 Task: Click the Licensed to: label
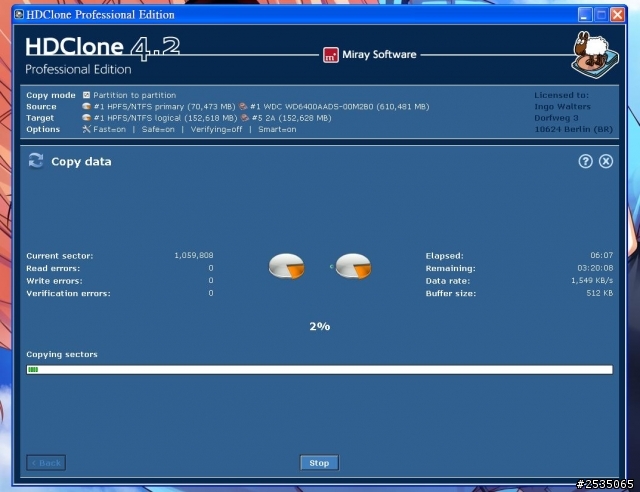(561, 95)
